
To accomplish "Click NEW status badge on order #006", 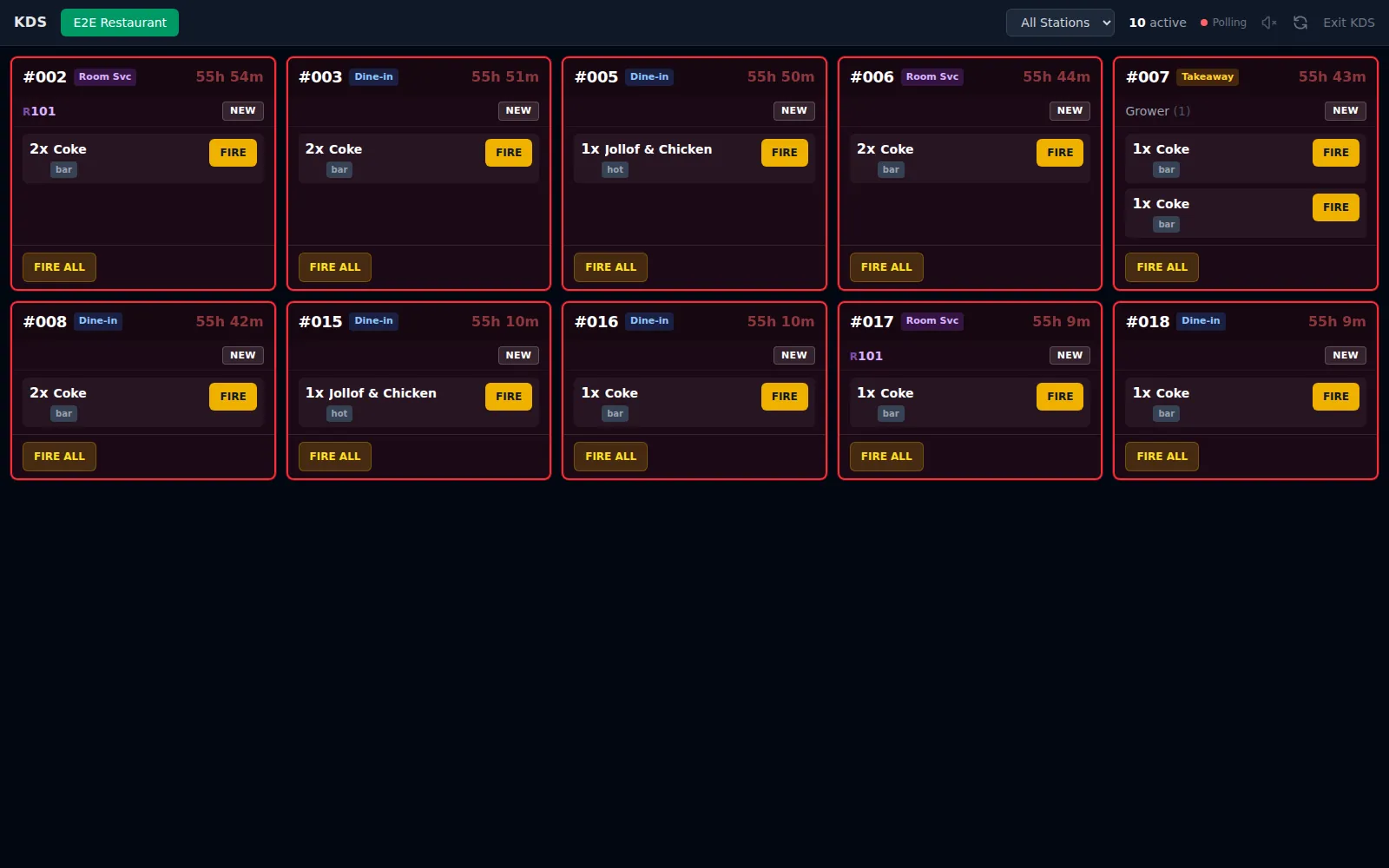I will point(1070,111).
